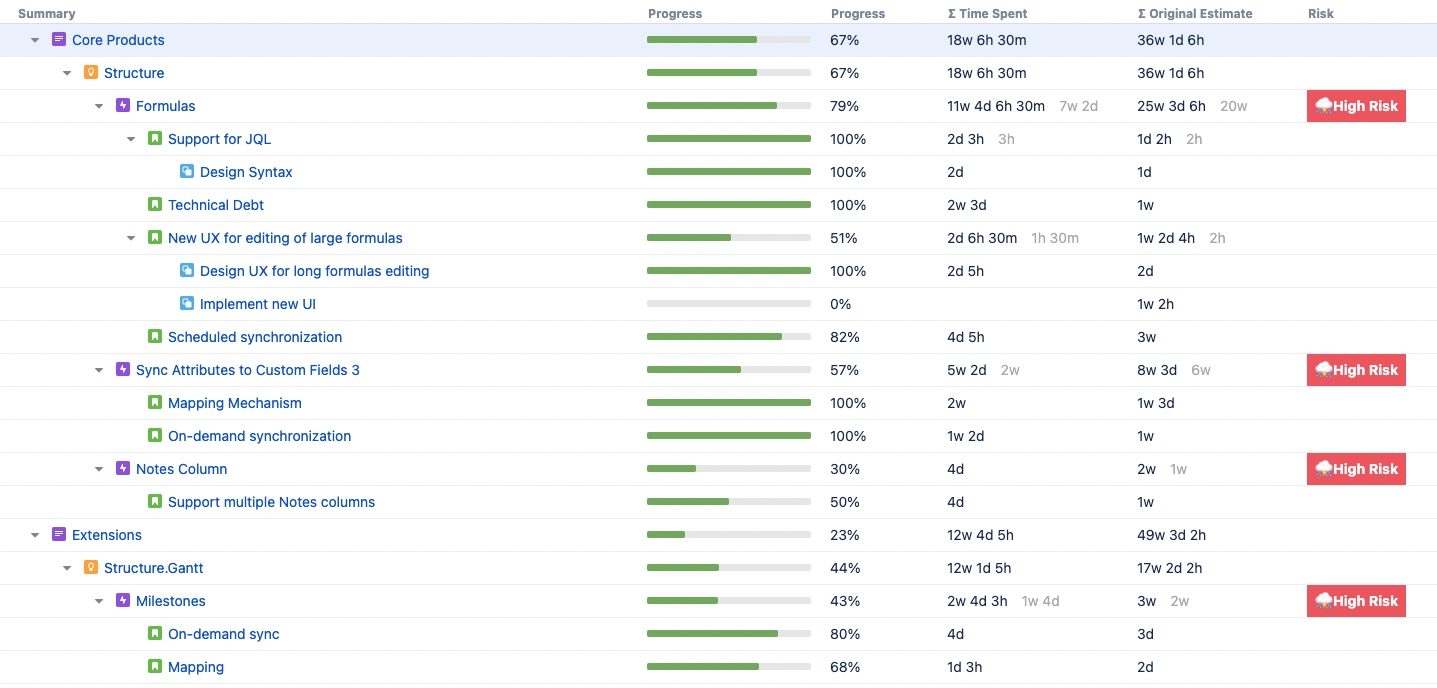Select the Core Products board icon

58,39
